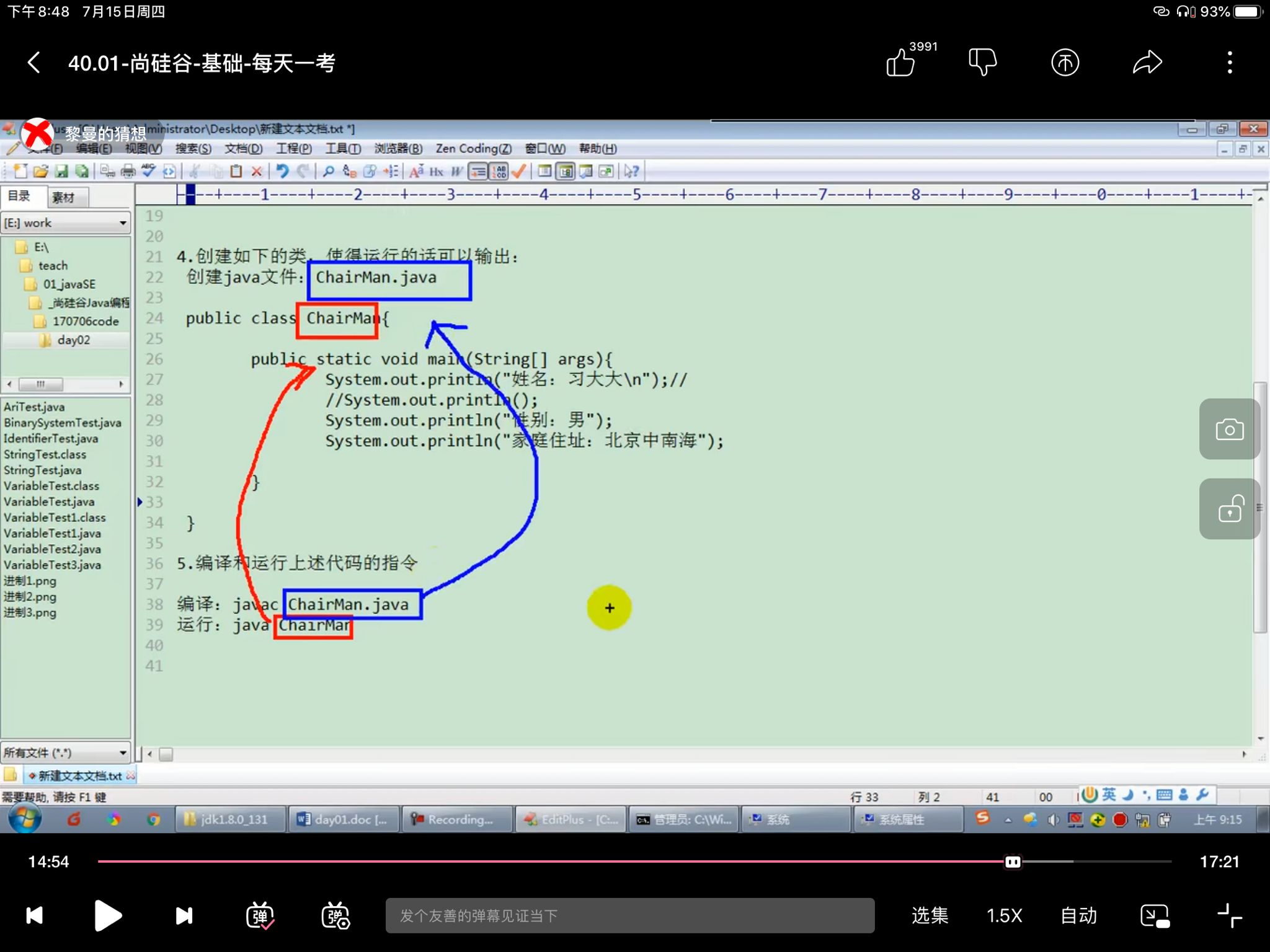Click the Open folder toolbar icon
Viewport: 1270px width, 952px height.
pos(41,171)
